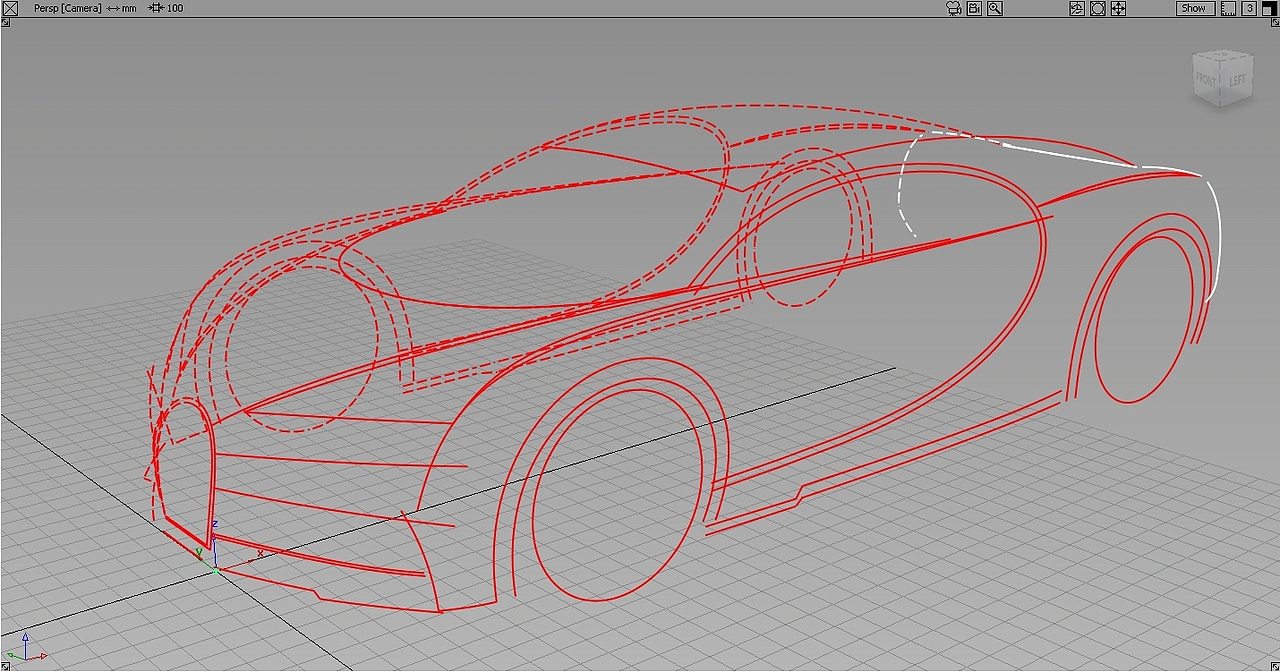Image resolution: width=1280 pixels, height=672 pixels.
Task: Click the window close box icon
Action: [8, 8]
